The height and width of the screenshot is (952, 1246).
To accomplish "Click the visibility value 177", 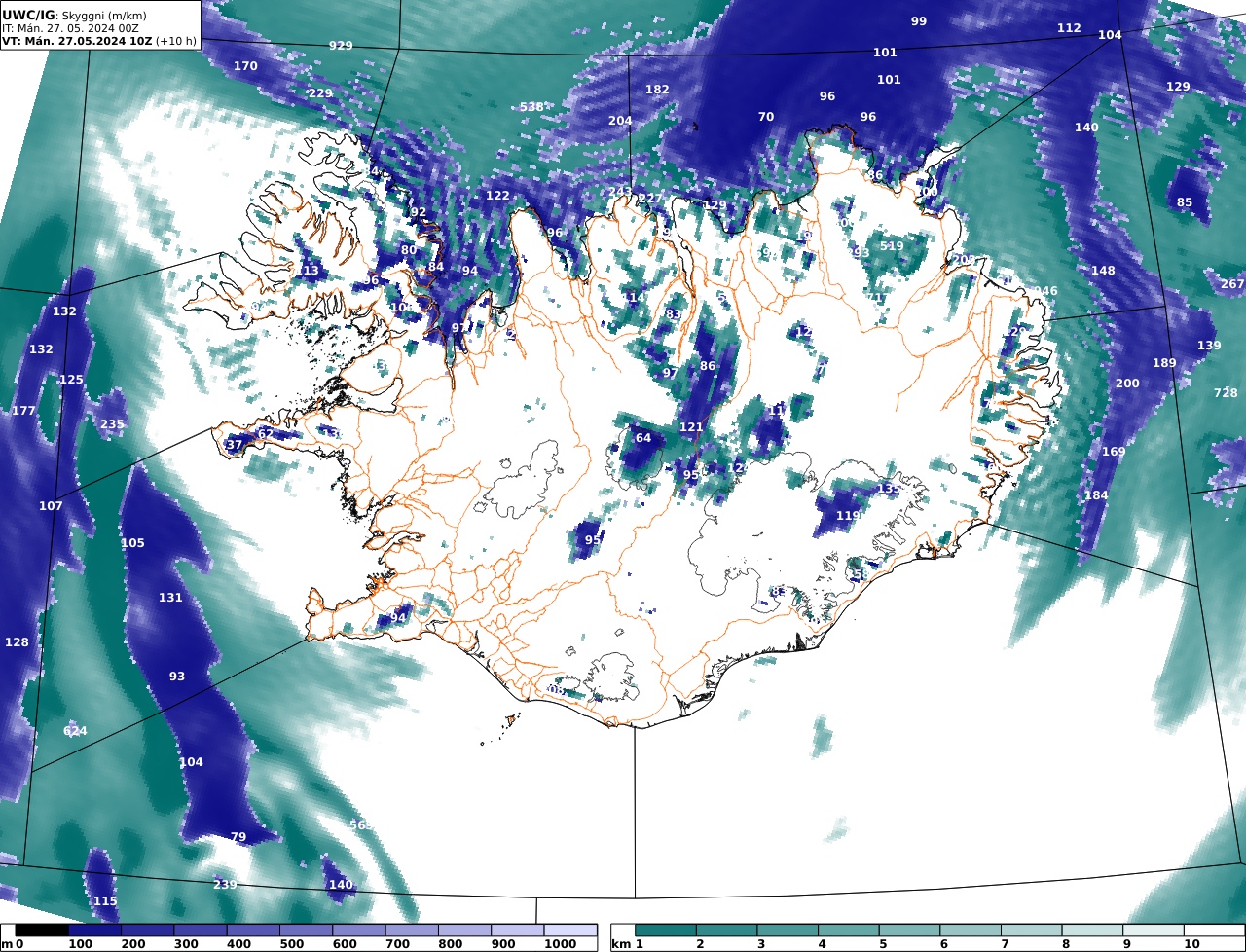I will 23,411.
